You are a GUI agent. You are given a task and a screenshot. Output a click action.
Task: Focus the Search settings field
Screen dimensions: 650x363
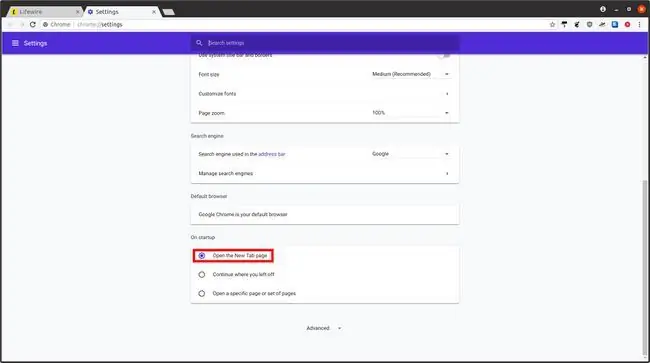click(x=325, y=43)
